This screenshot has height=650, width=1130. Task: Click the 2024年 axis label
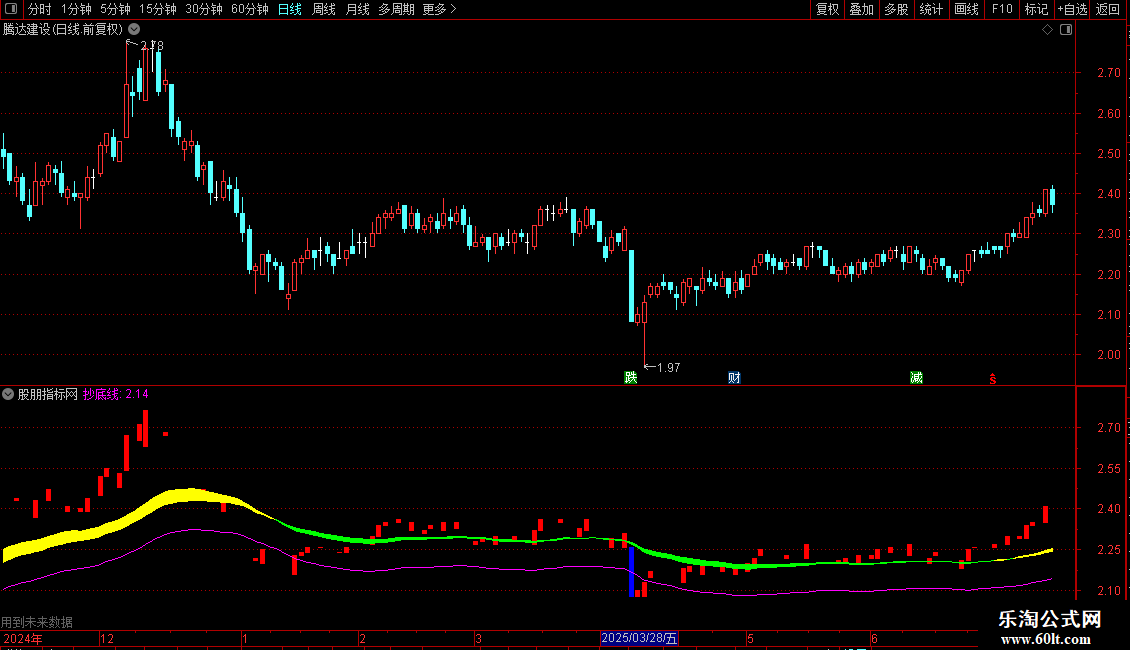(22, 638)
